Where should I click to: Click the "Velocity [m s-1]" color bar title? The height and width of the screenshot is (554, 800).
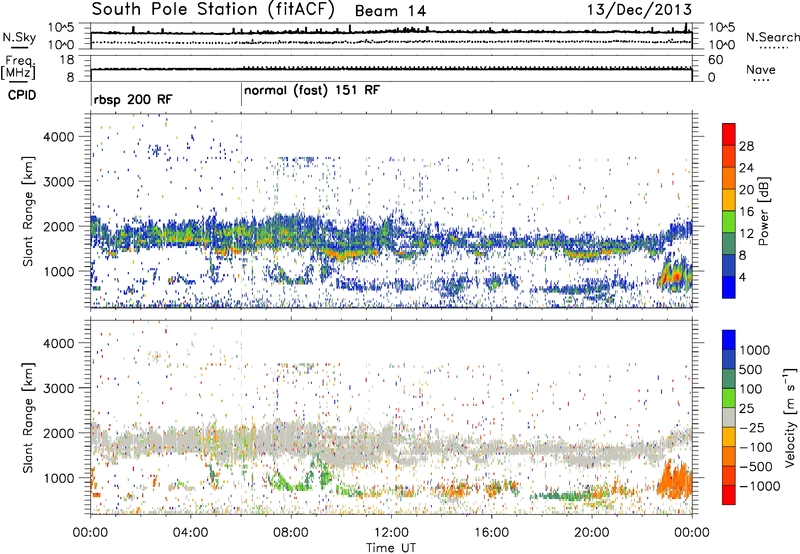790,417
